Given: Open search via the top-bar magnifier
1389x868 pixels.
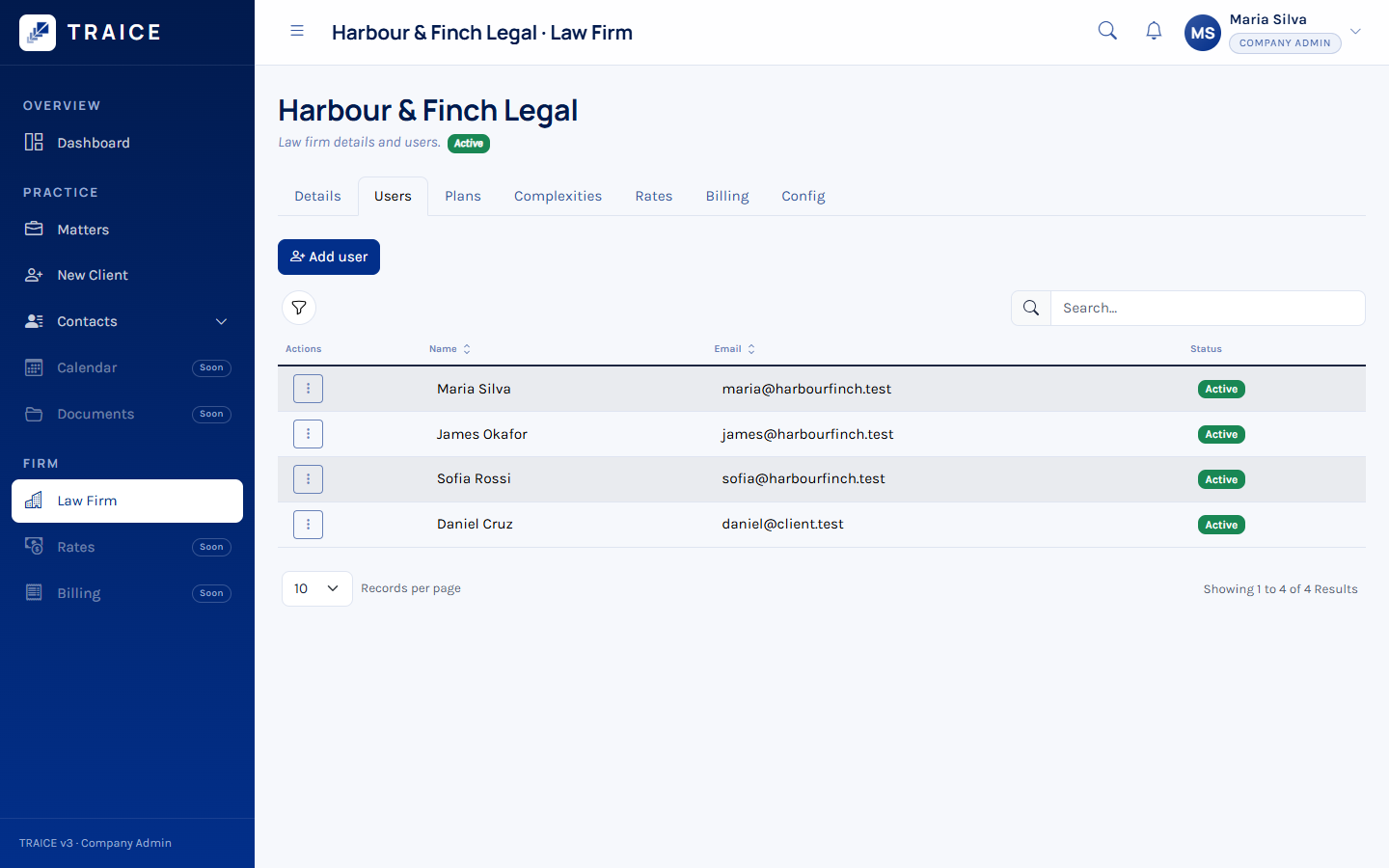Looking at the screenshot, I should (x=1107, y=31).
